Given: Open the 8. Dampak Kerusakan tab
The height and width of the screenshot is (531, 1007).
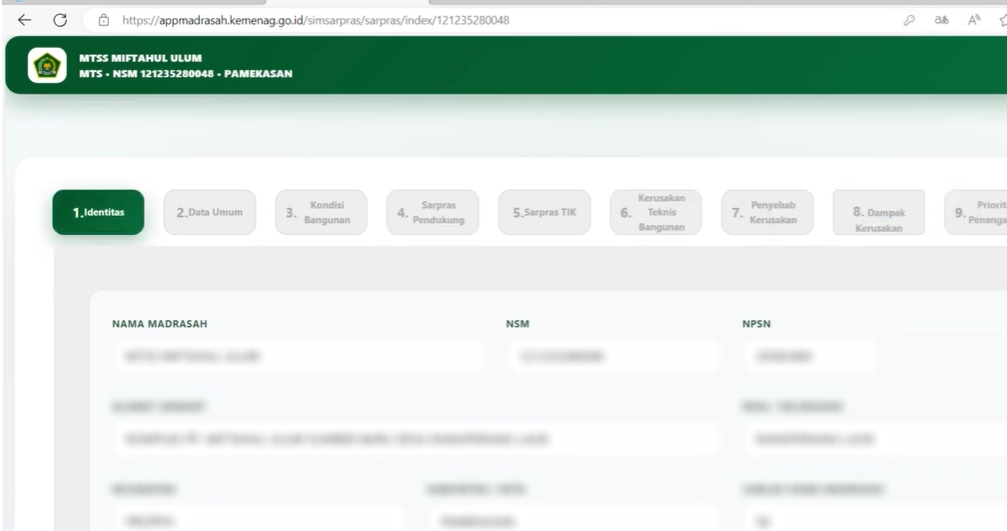Looking at the screenshot, I should [879, 212].
